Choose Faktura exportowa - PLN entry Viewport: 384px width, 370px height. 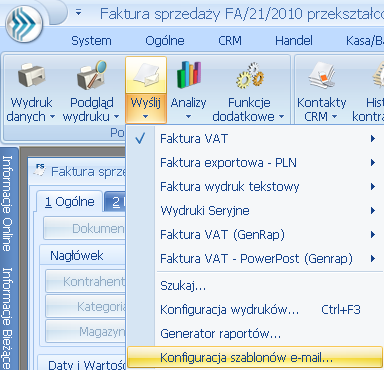pos(255,163)
